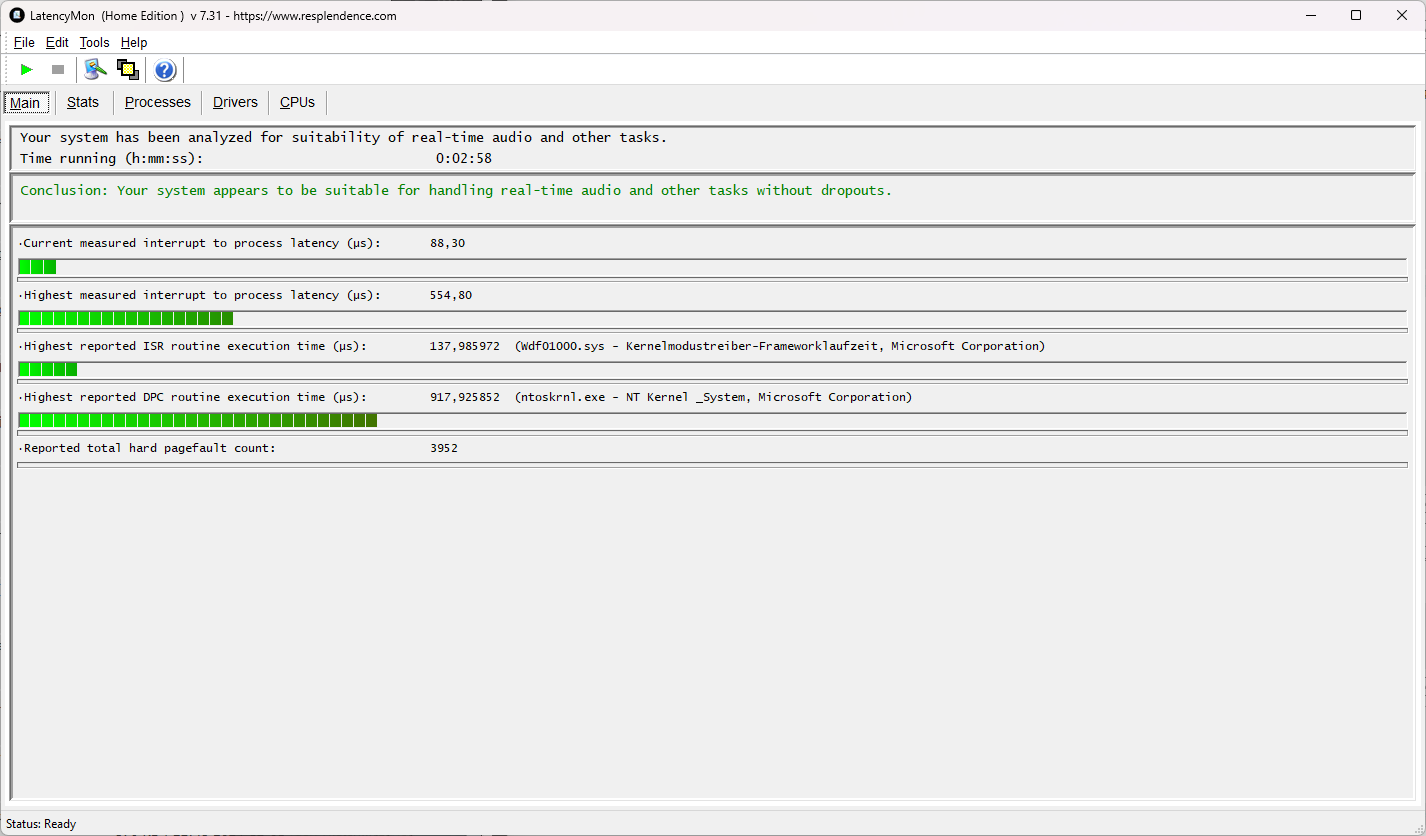Open the Edit menu
Screen dimensions: 1426x836
[x=57, y=42]
